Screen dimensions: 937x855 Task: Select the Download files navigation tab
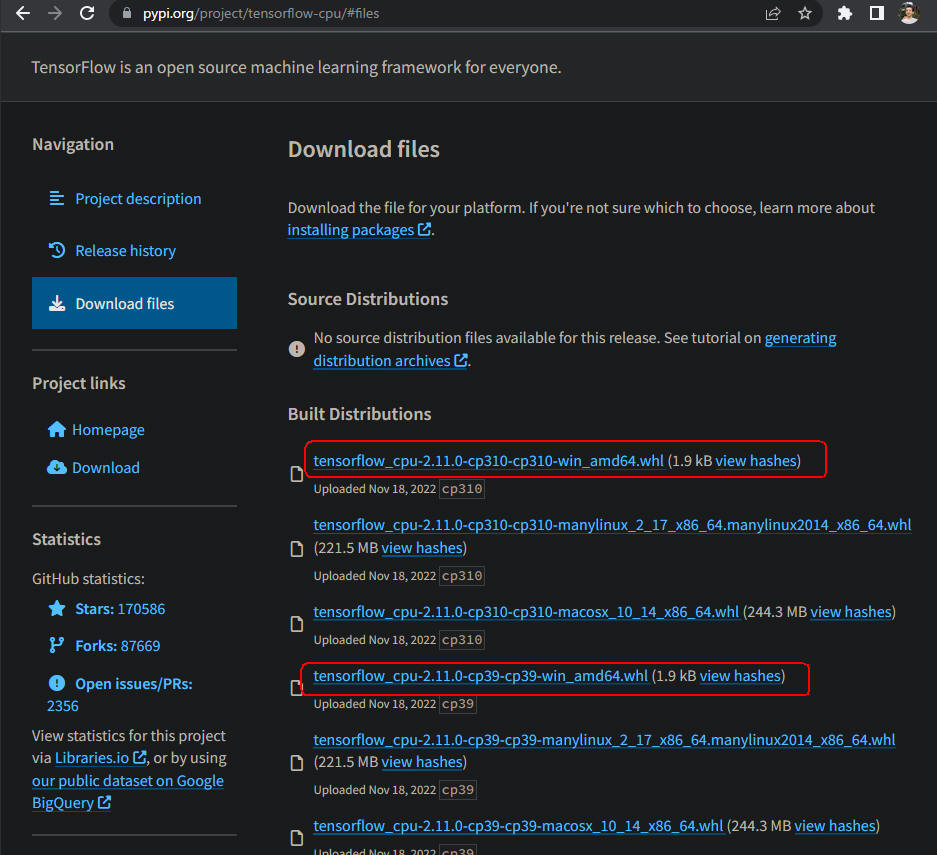134,303
